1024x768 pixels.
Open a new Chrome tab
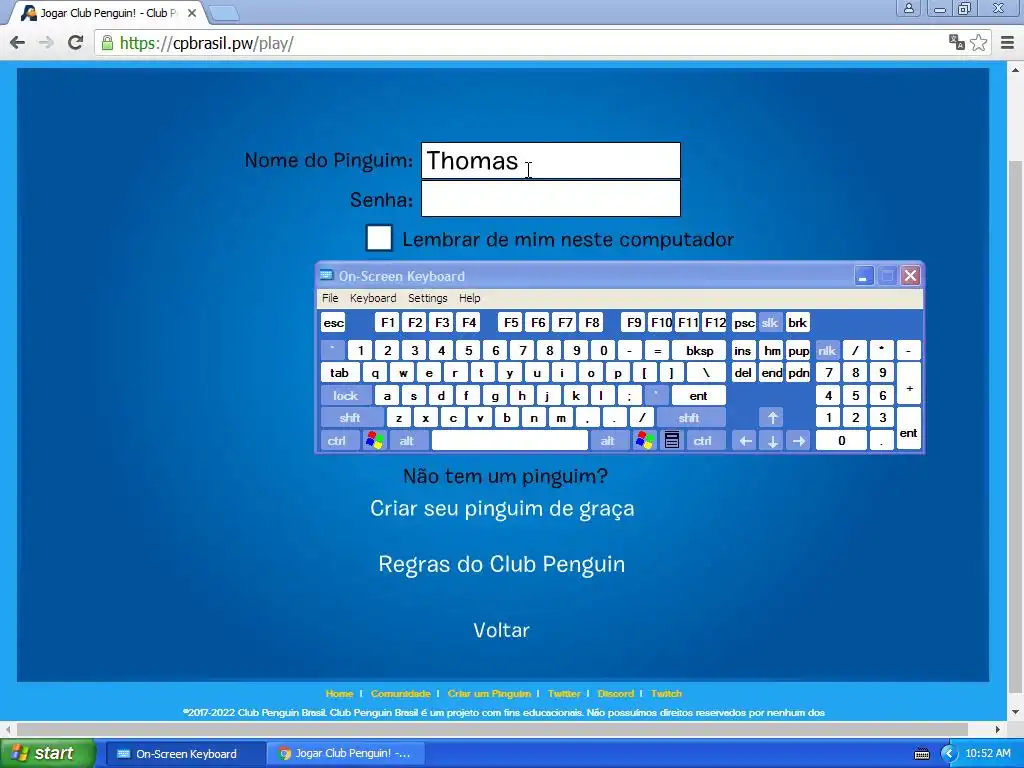(x=225, y=12)
